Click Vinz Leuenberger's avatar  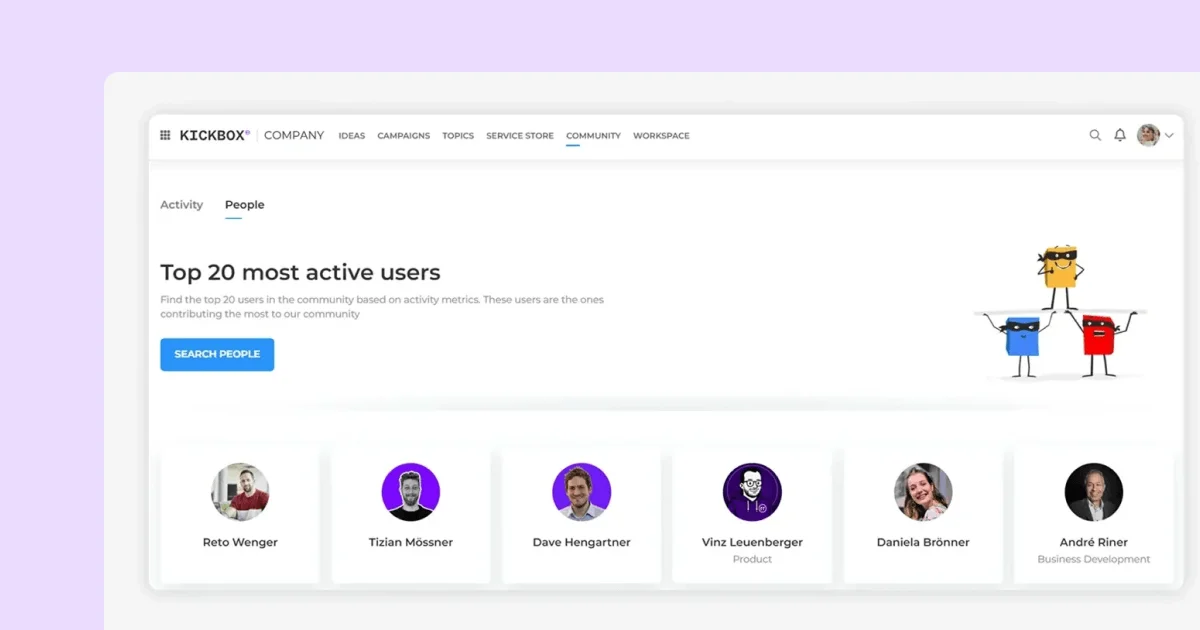pos(752,491)
